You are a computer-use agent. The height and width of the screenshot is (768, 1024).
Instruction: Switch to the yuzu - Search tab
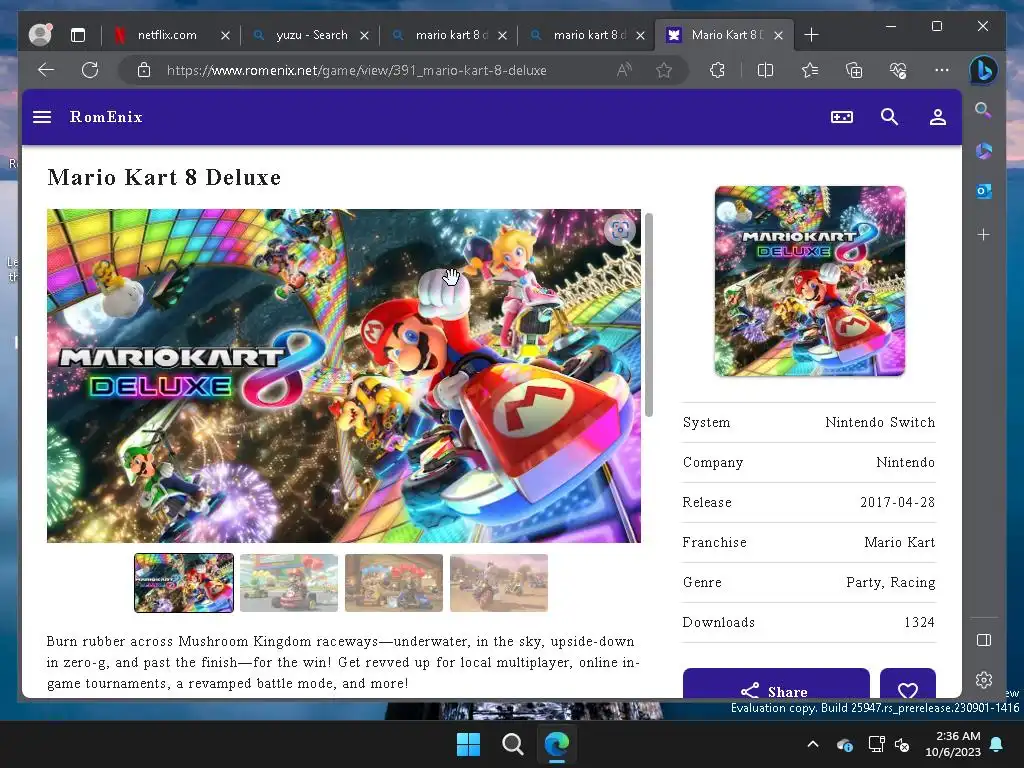click(x=312, y=35)
